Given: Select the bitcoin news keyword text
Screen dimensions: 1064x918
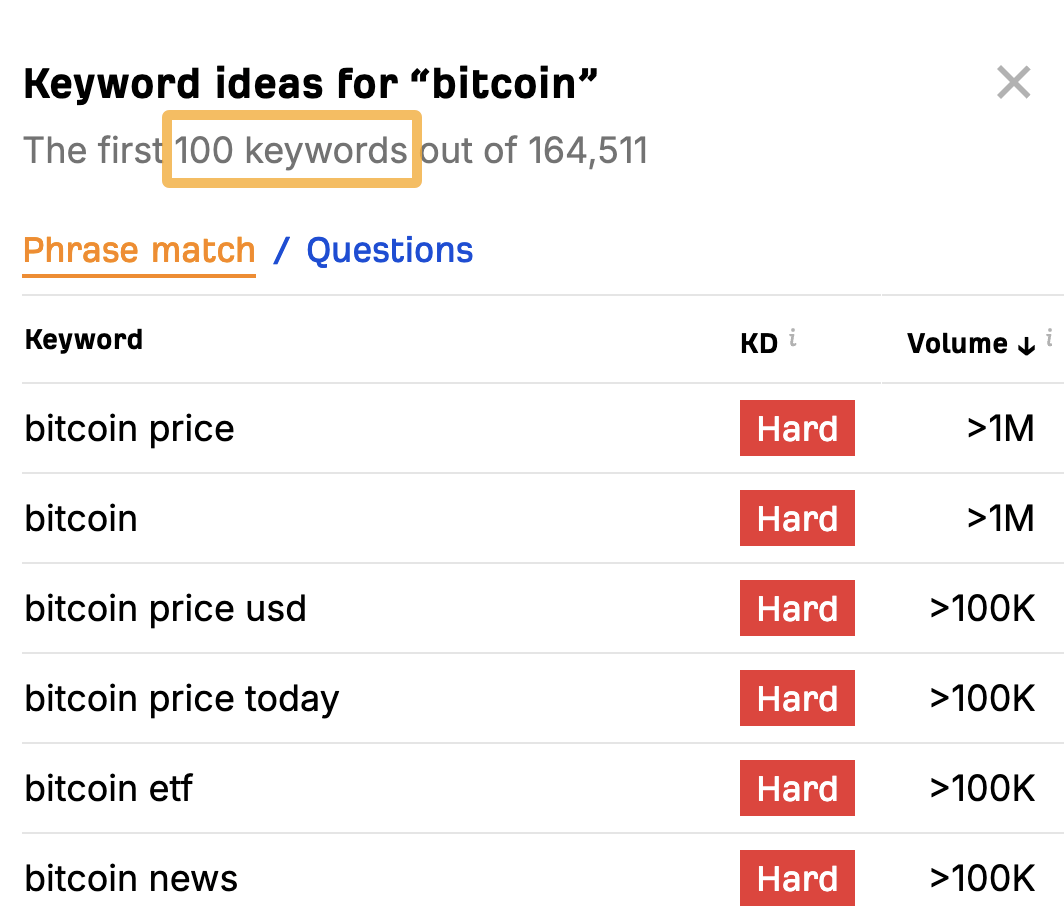Looking at the screenshot, I should click(x=130, y=877).
